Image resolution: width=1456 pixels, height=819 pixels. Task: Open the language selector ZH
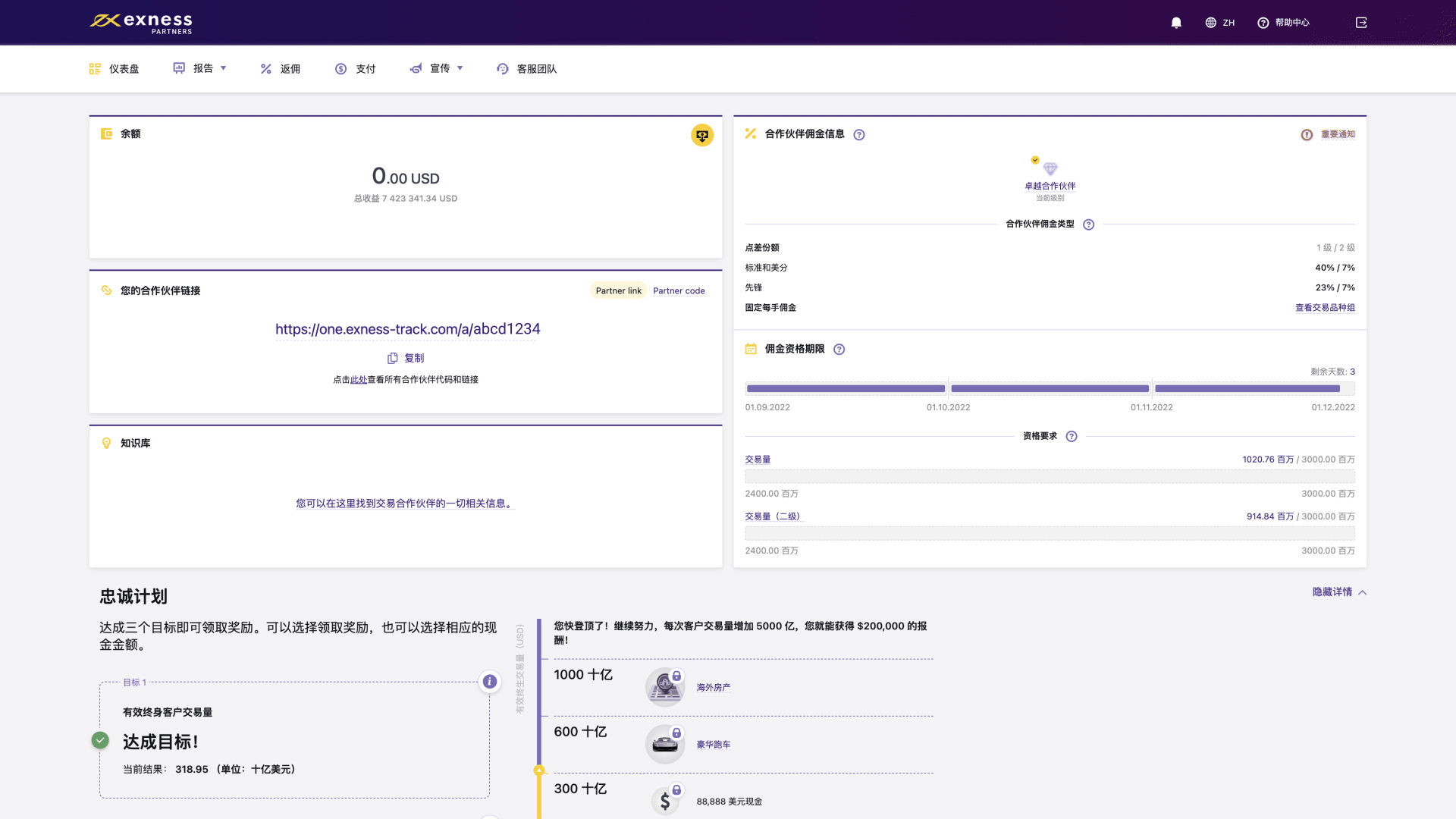(1220, 23)
